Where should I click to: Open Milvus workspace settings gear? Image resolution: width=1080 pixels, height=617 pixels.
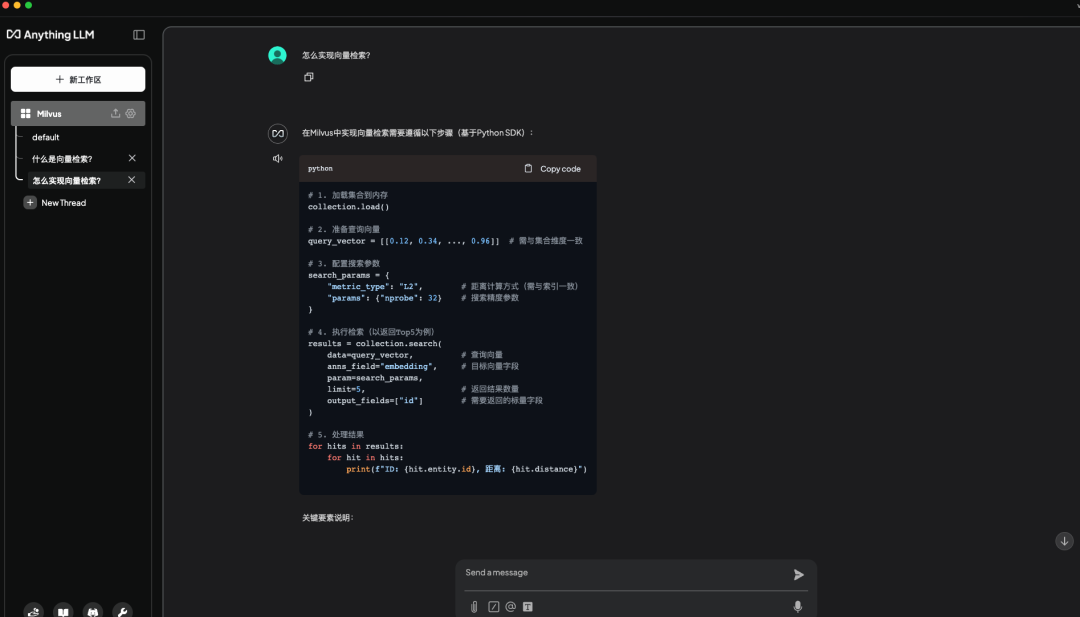131,114
